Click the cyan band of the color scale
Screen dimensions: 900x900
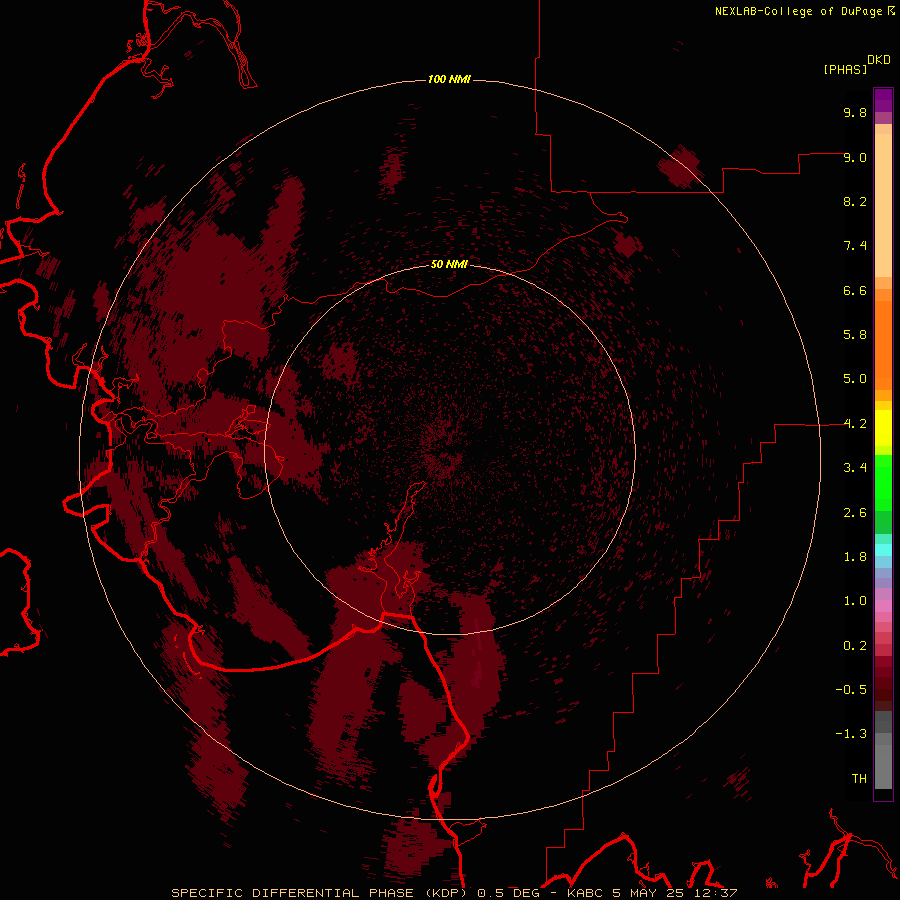coord(883,550)
